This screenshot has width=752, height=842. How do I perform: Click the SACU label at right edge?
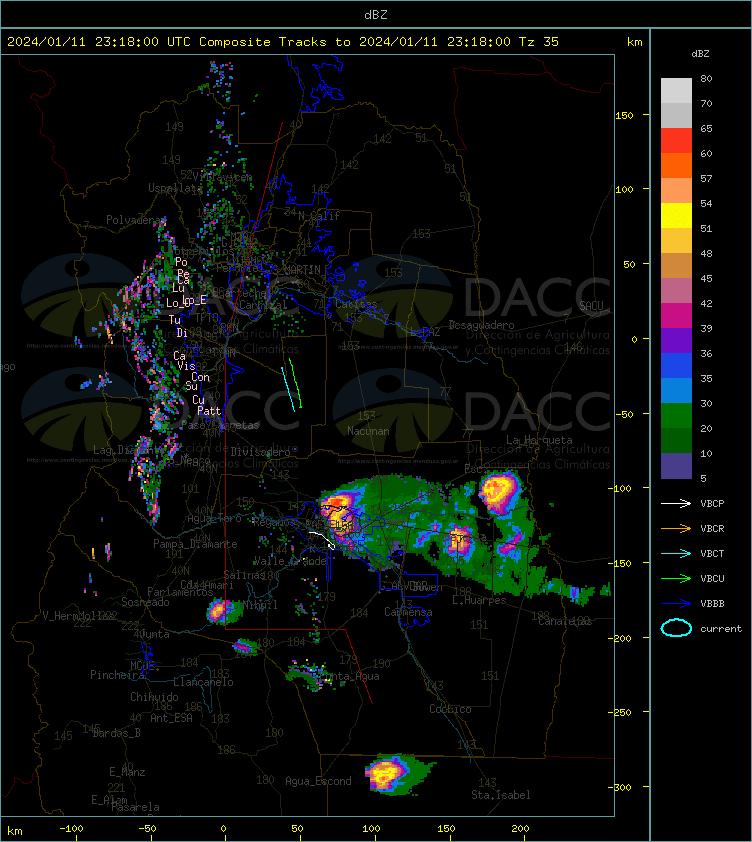[591, 306]
